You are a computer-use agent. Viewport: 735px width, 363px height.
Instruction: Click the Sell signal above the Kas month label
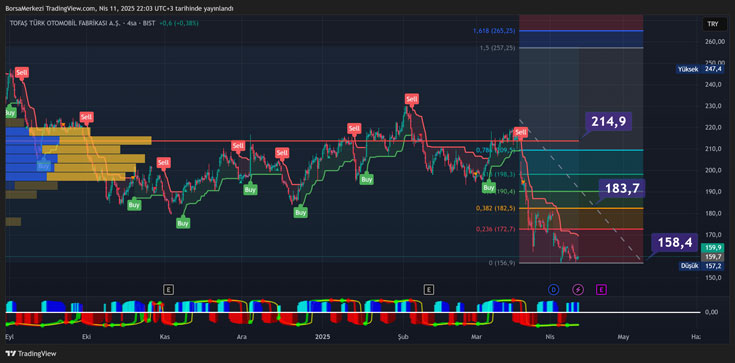[163, 163]
